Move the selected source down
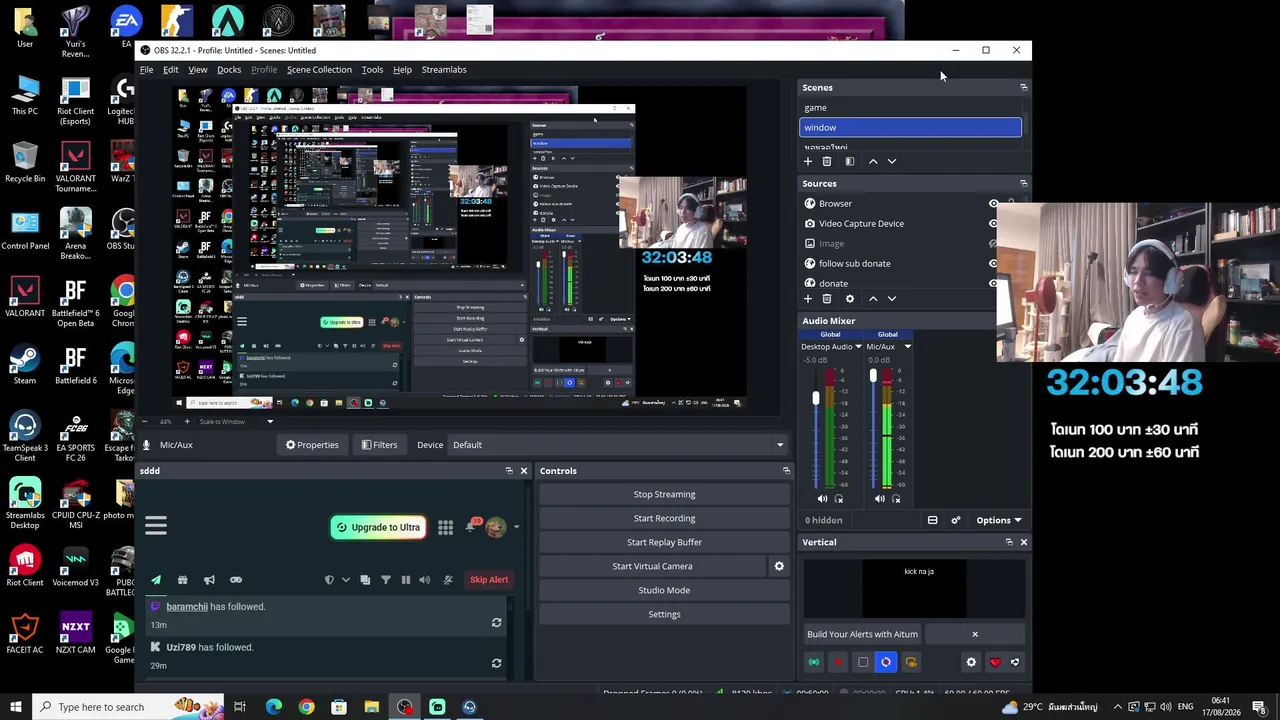This screenshot has height=720, width=1280. point(892,299)
